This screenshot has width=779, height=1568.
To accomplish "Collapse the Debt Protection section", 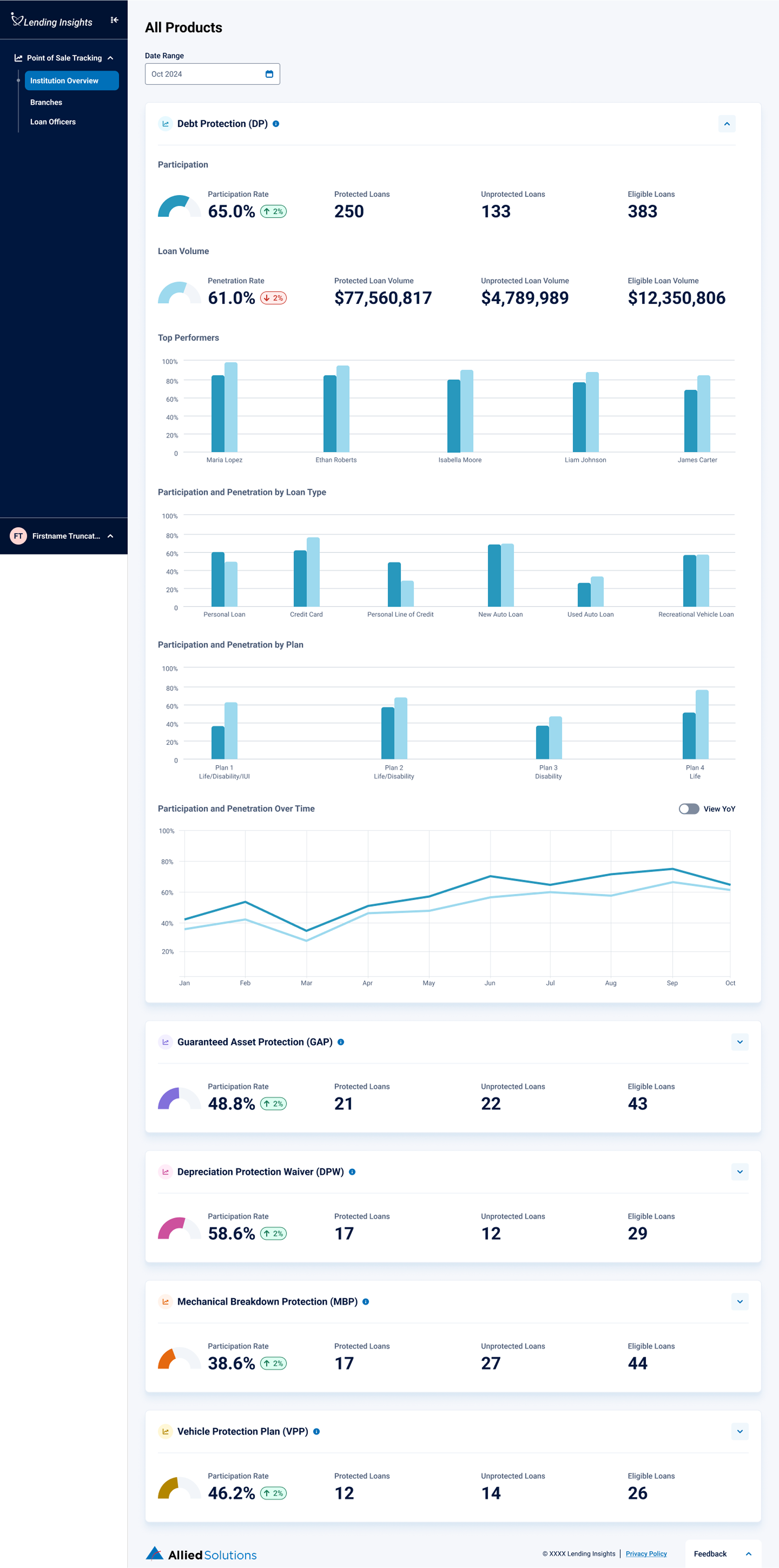I will (x=727, y=124).
